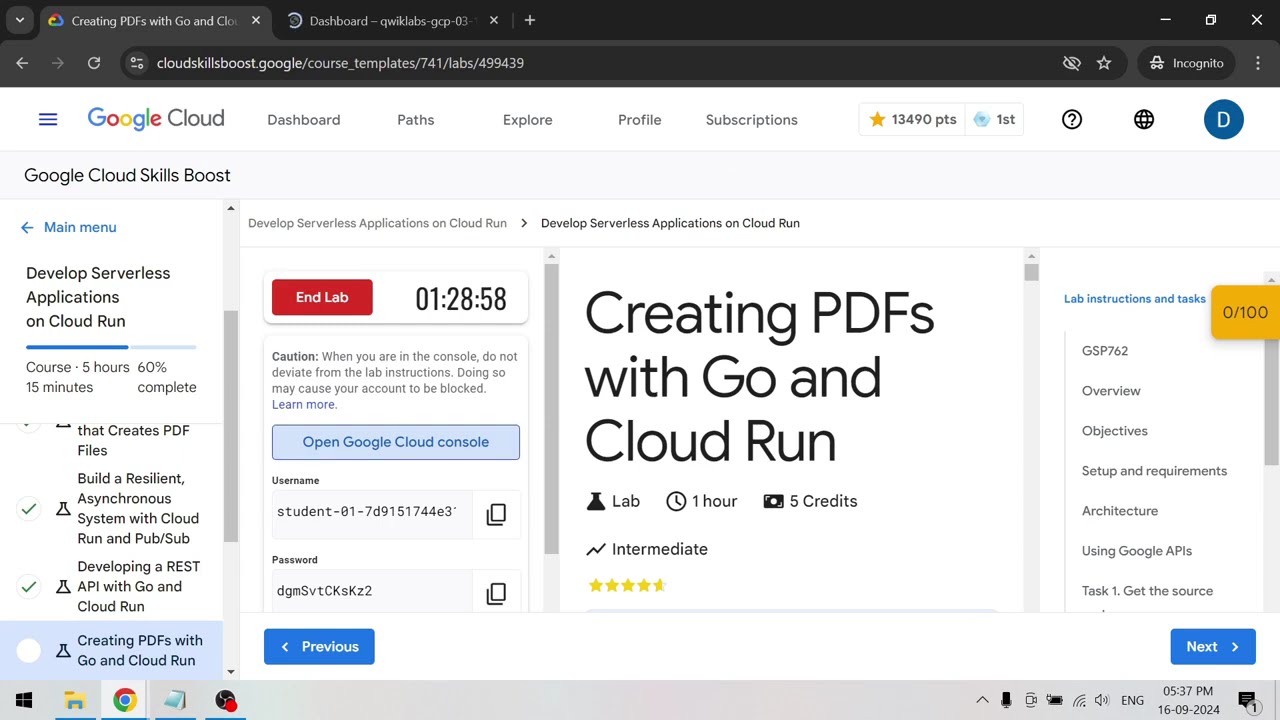1280x720 pixels.
Task: Bookmark this page with star icon
Action: pyautogui.click(x=1104, y=63)
